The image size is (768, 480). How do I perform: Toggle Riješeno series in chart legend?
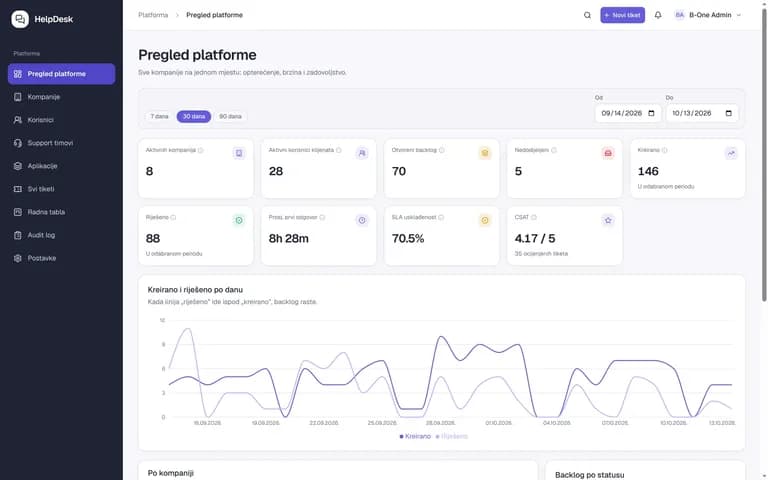coord(452,436)
